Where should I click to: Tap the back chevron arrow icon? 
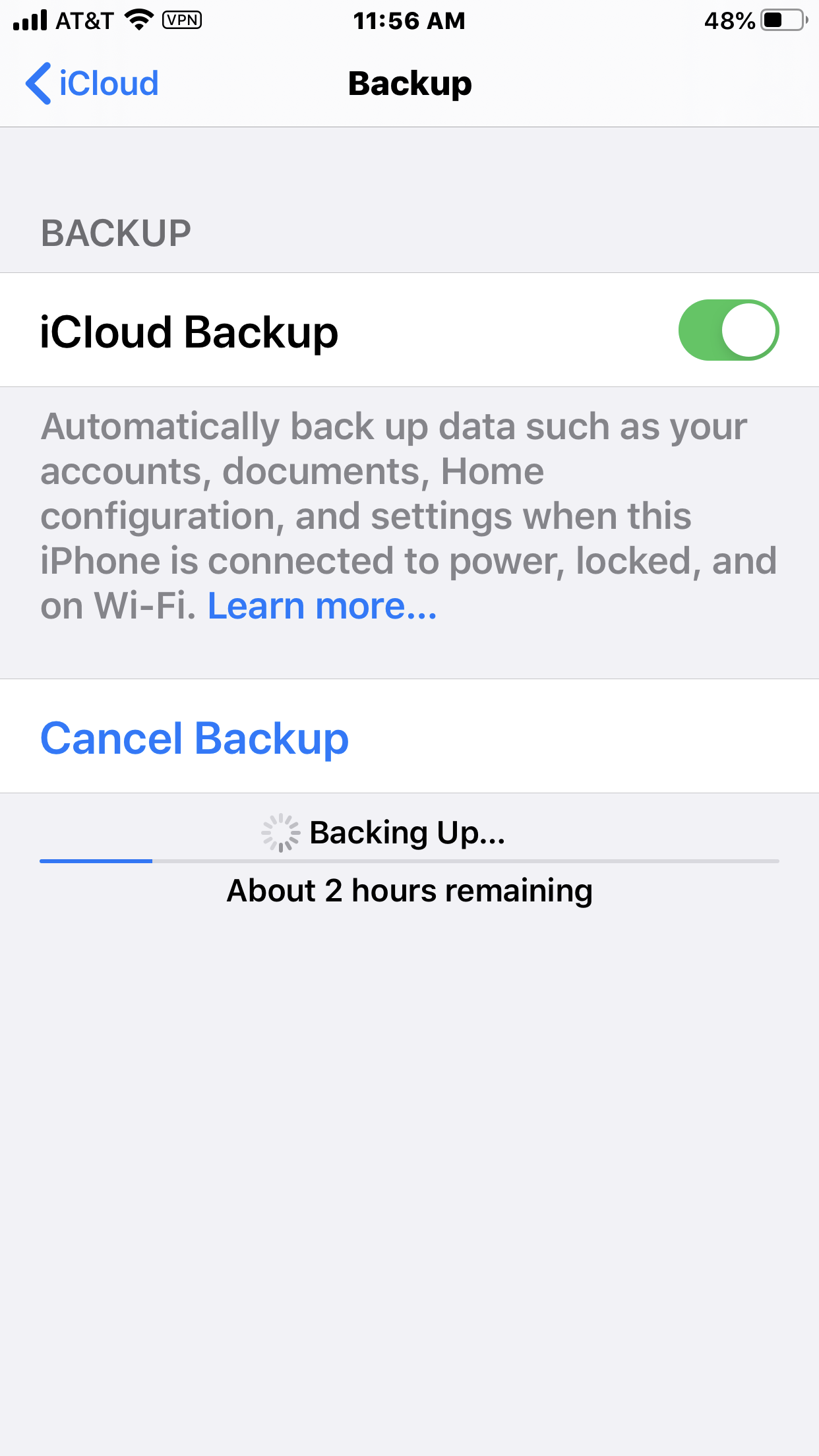tap(38, 84)
